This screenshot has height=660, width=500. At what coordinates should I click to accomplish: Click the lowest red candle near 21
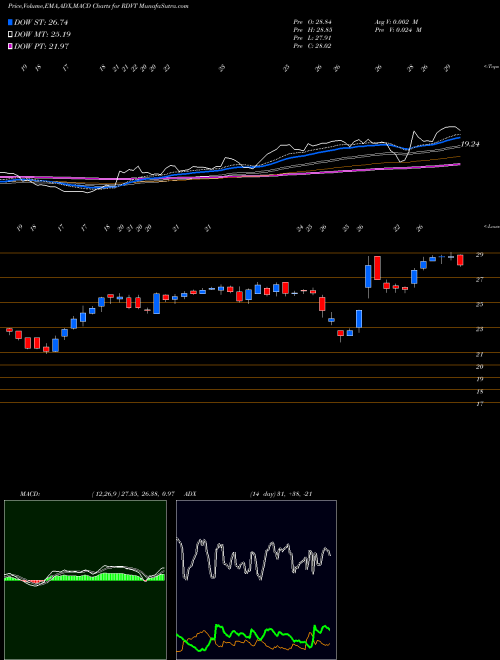point(46,349)
